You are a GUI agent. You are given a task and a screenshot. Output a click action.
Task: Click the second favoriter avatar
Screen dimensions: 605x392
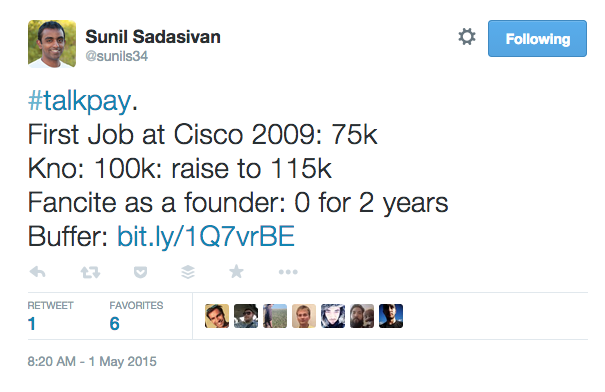click(x=246, y=316)
